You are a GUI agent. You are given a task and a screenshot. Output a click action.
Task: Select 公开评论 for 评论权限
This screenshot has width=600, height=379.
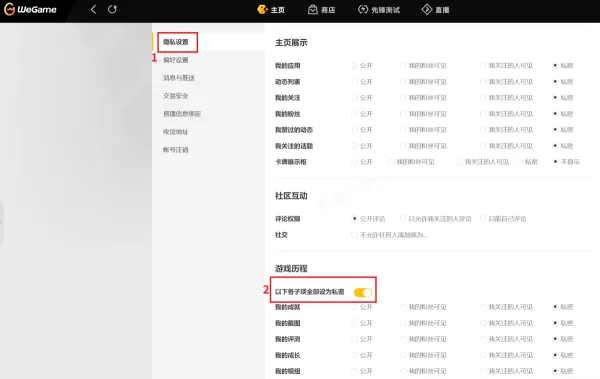(354, 219)
